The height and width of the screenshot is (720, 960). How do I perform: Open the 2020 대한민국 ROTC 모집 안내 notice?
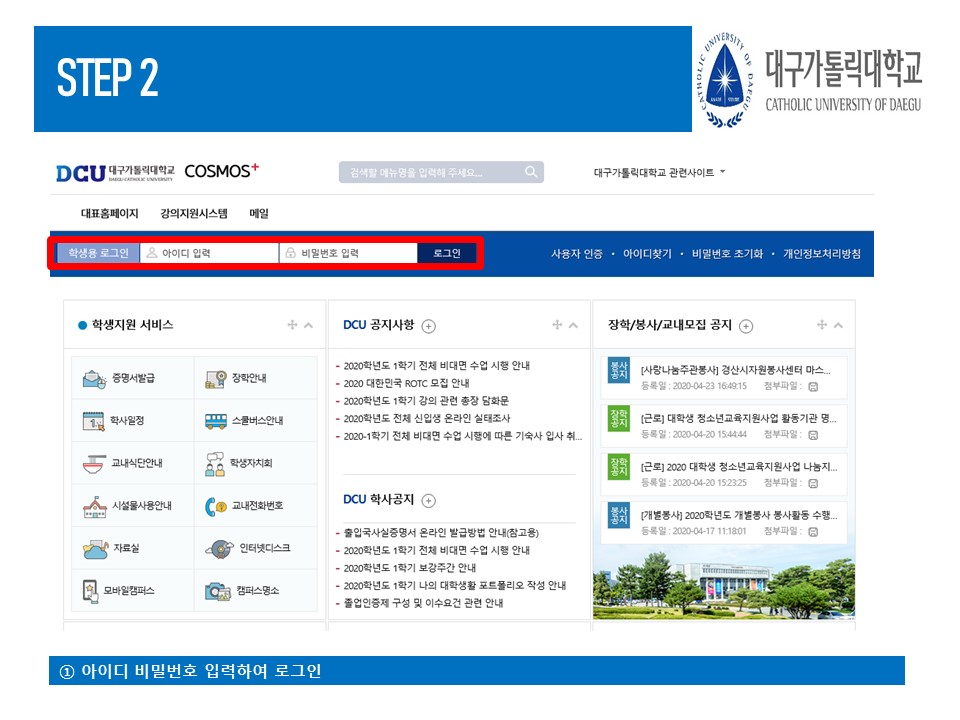coord(406,383)
